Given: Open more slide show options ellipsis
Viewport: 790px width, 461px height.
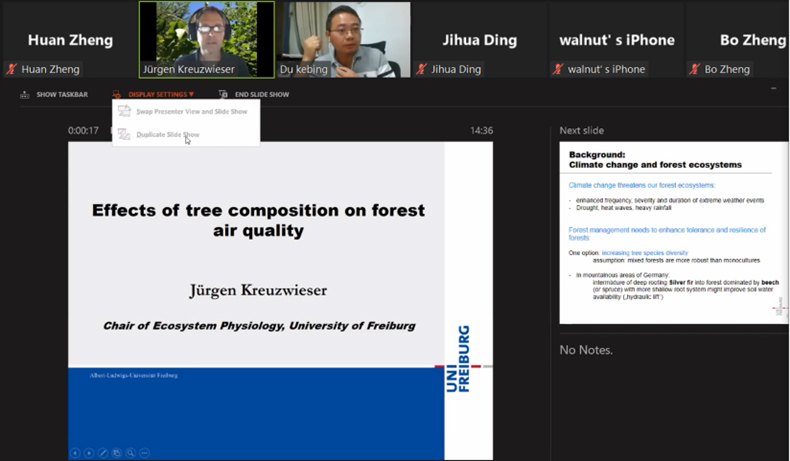Looking at the screenshot, I should coord(145,453).
